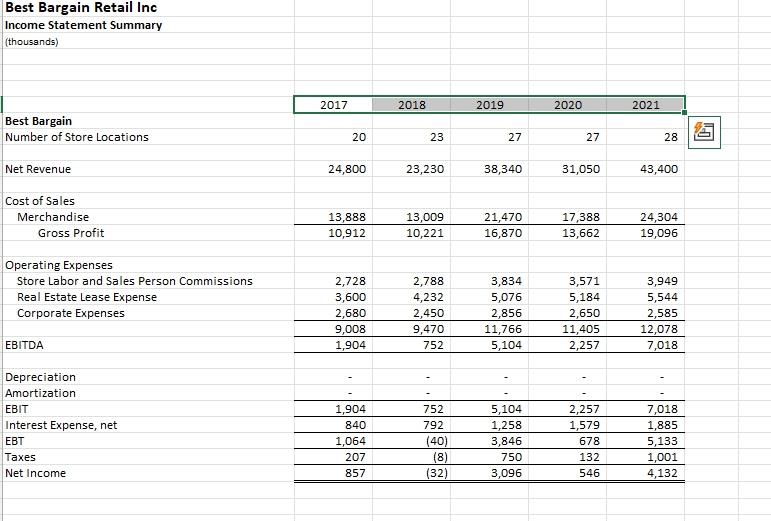The height and width of the screenshot is (521, 771).
Task: Click the Best Bargain Retail Inc title
Action: (81, 8)
